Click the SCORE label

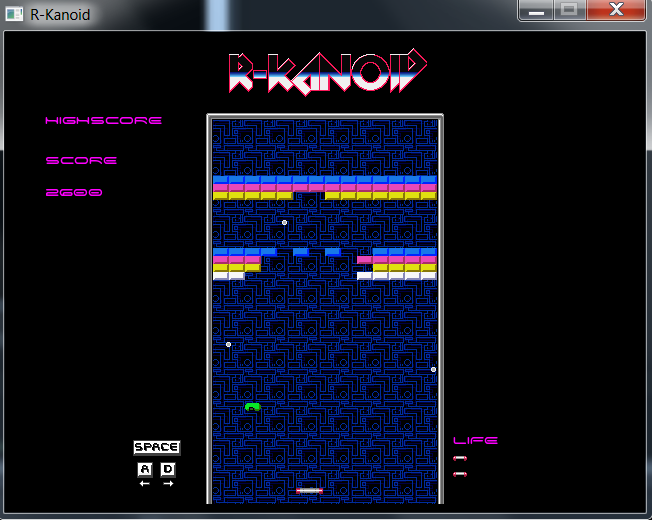click(81, 160)
